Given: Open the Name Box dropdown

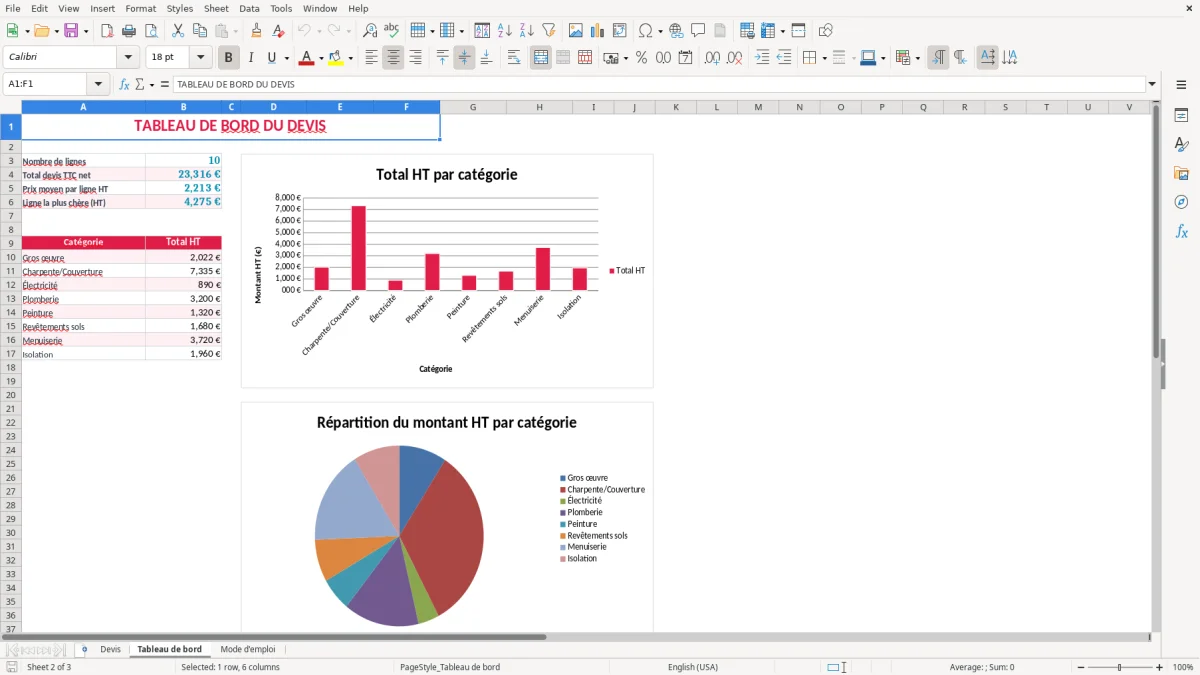Looking at the screenshot, I should click(98, 85).
